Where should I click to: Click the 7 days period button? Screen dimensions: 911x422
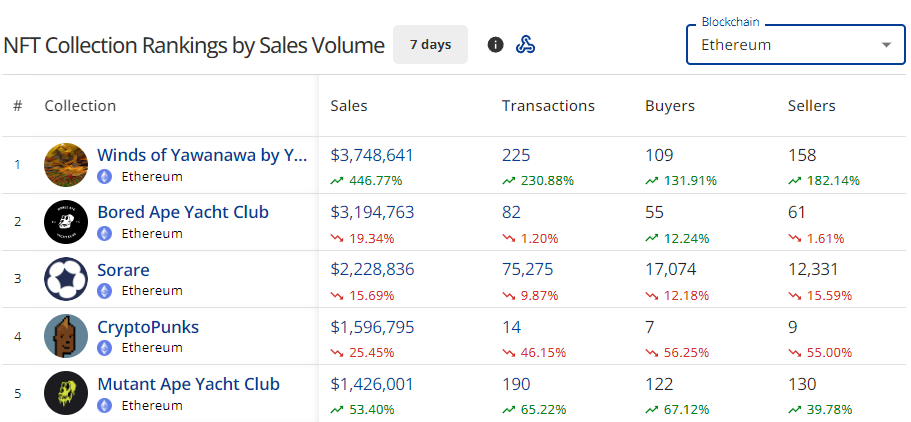point(431,44)
